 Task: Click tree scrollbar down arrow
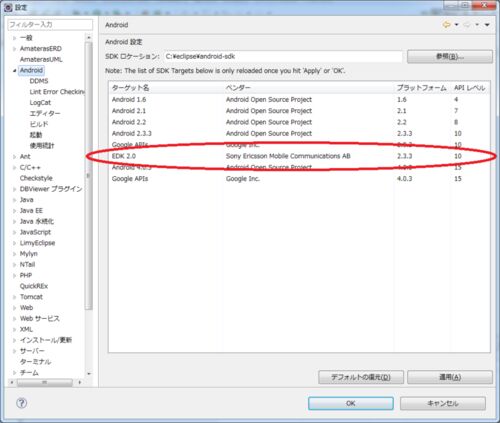pyautogui.click(x=89, y=374)
